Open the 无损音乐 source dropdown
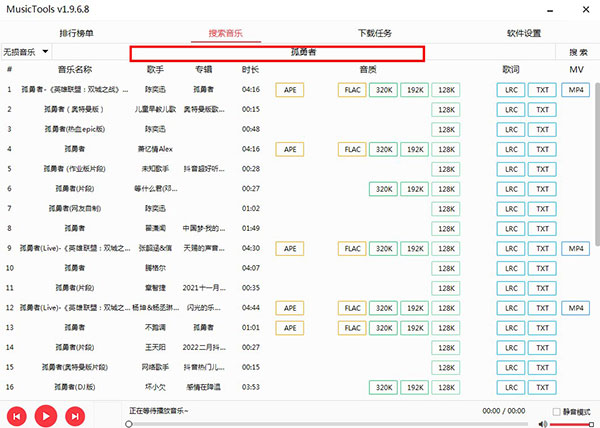Image resolution: width=600 pixels, height=428 pixels. (x=27, y=51)
